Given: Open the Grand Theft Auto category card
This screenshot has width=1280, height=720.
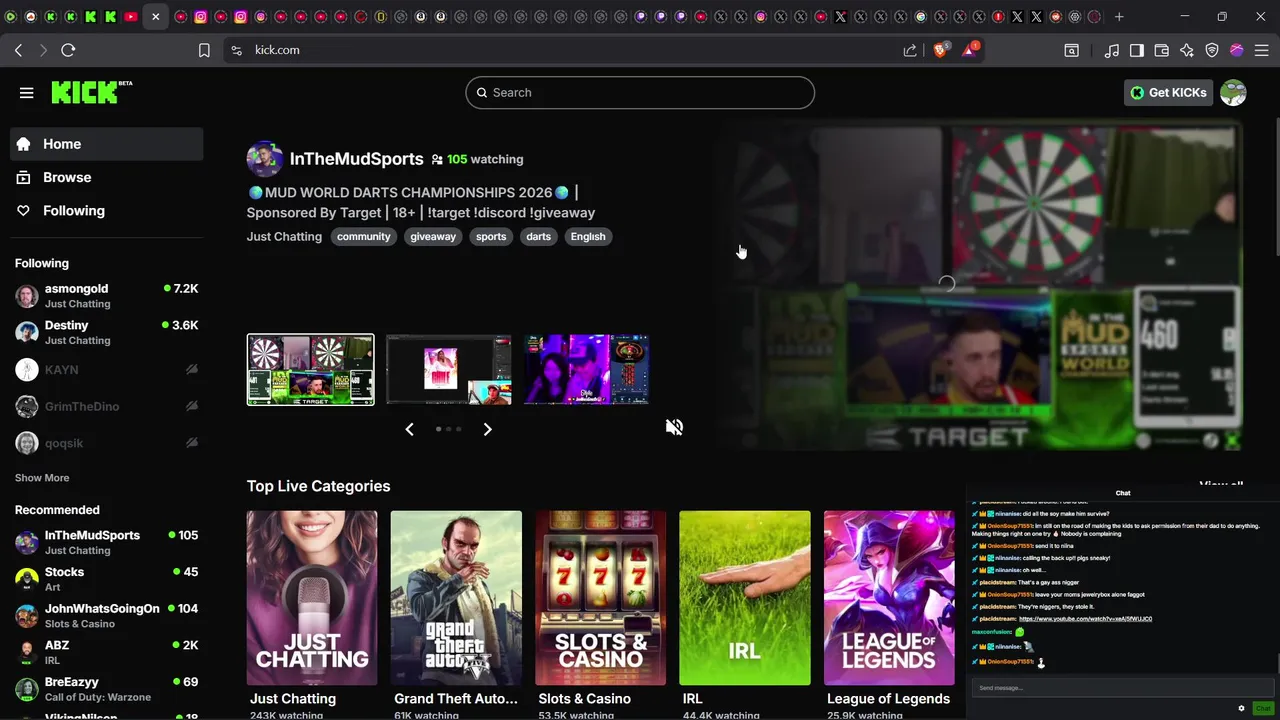Looking at the screenshot, I should point(456,598).
